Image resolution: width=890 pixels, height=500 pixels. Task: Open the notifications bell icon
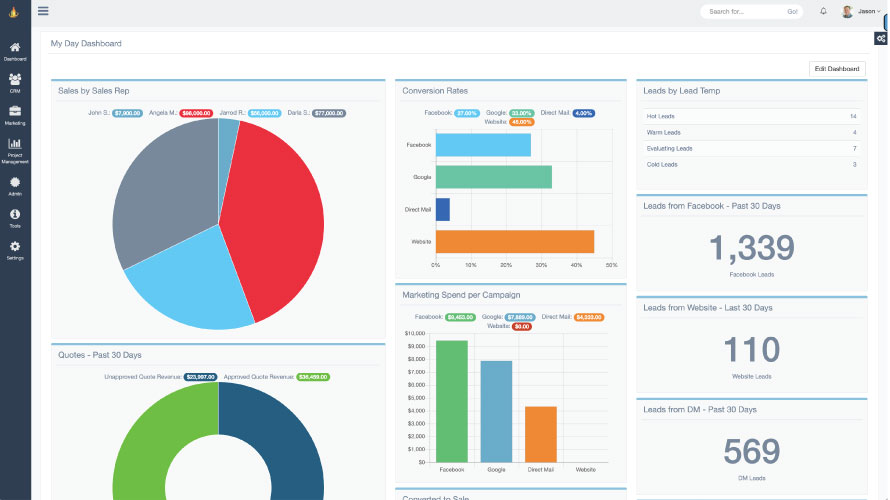[x=823, y=11]
